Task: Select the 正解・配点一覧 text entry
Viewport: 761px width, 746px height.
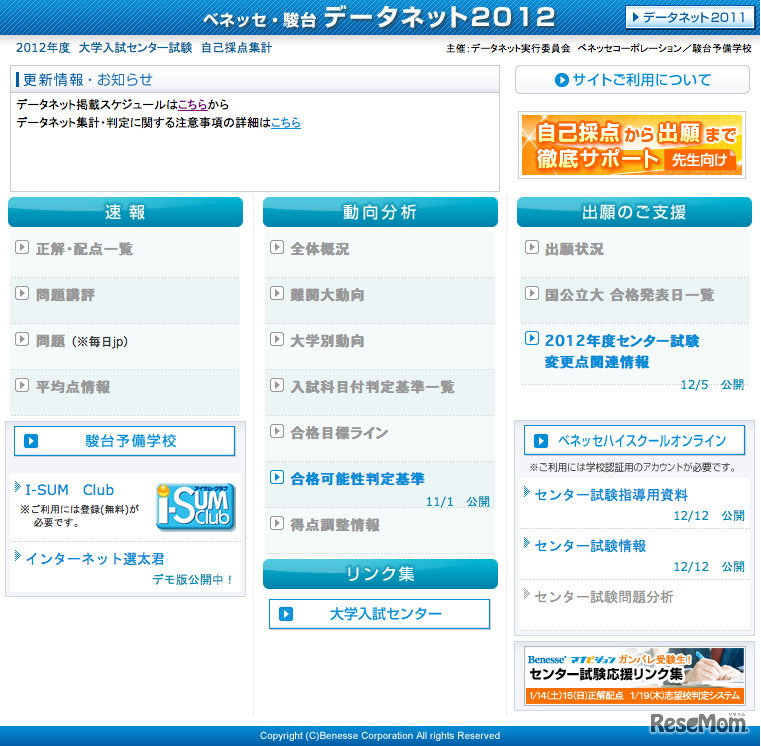Action: pos(84,249)
